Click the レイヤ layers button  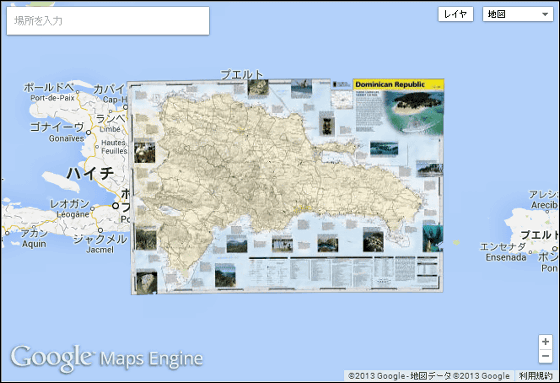click(x=455, y=14)
